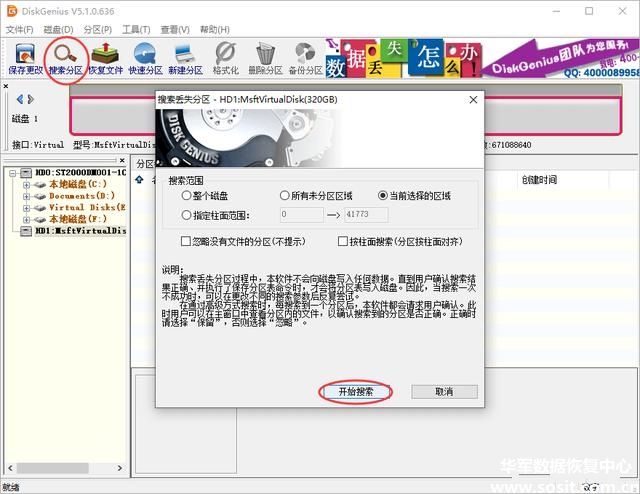This screenshot has height=494, width=640.
Task: Collapse the HD0:ST2000DM001 disk node
Action: [x=13, y=173]
